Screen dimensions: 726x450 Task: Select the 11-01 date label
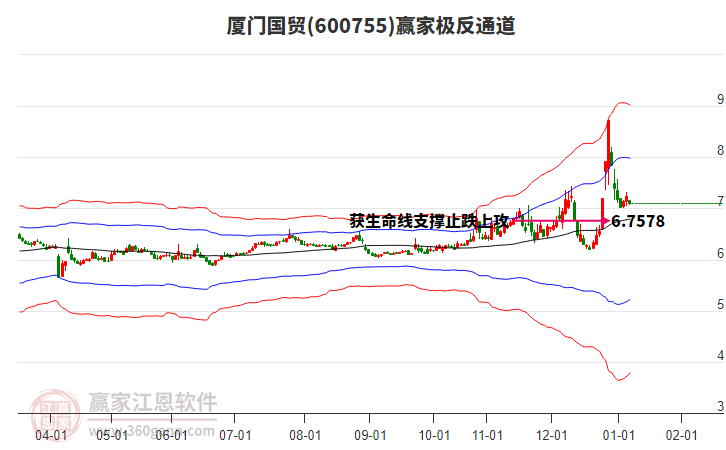coord(487,435)
